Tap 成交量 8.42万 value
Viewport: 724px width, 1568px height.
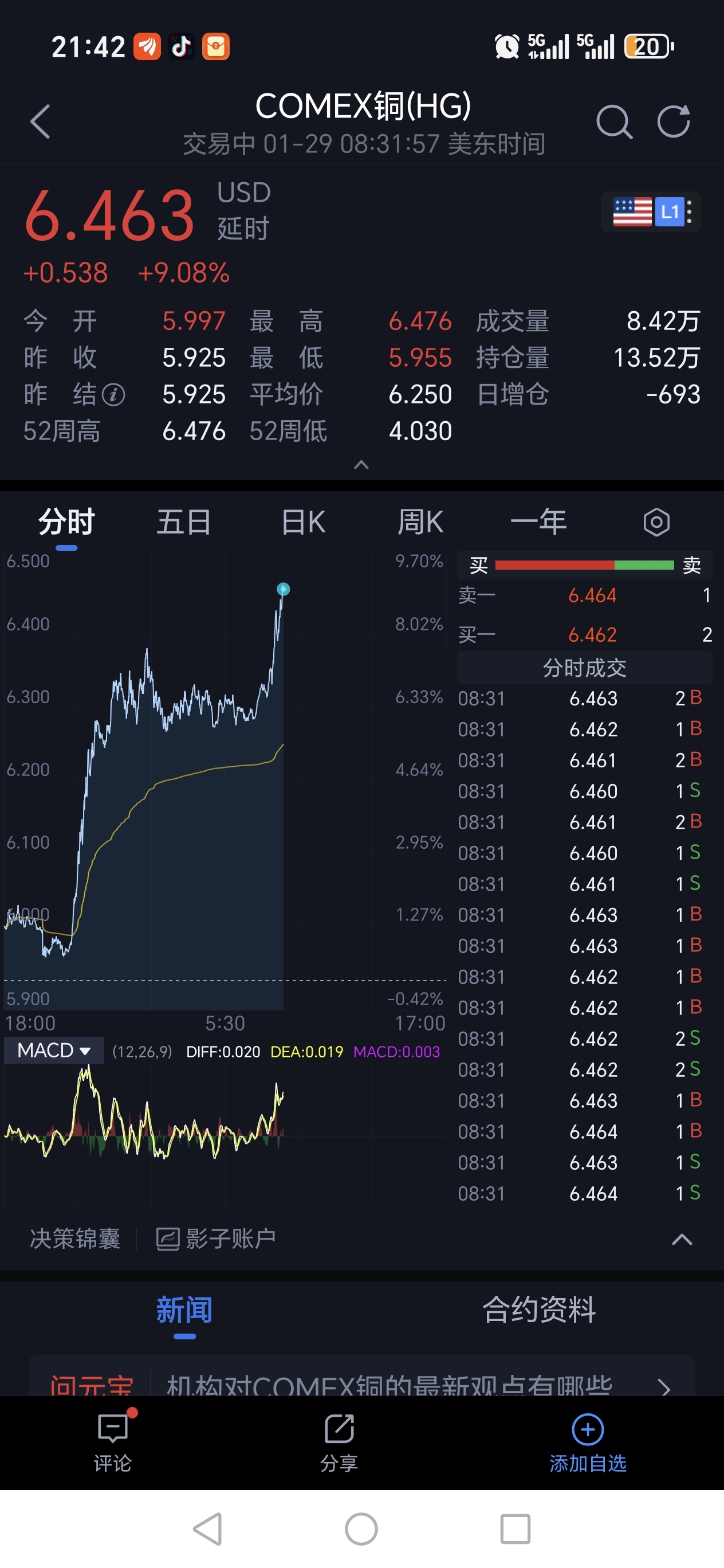point(663,322)
